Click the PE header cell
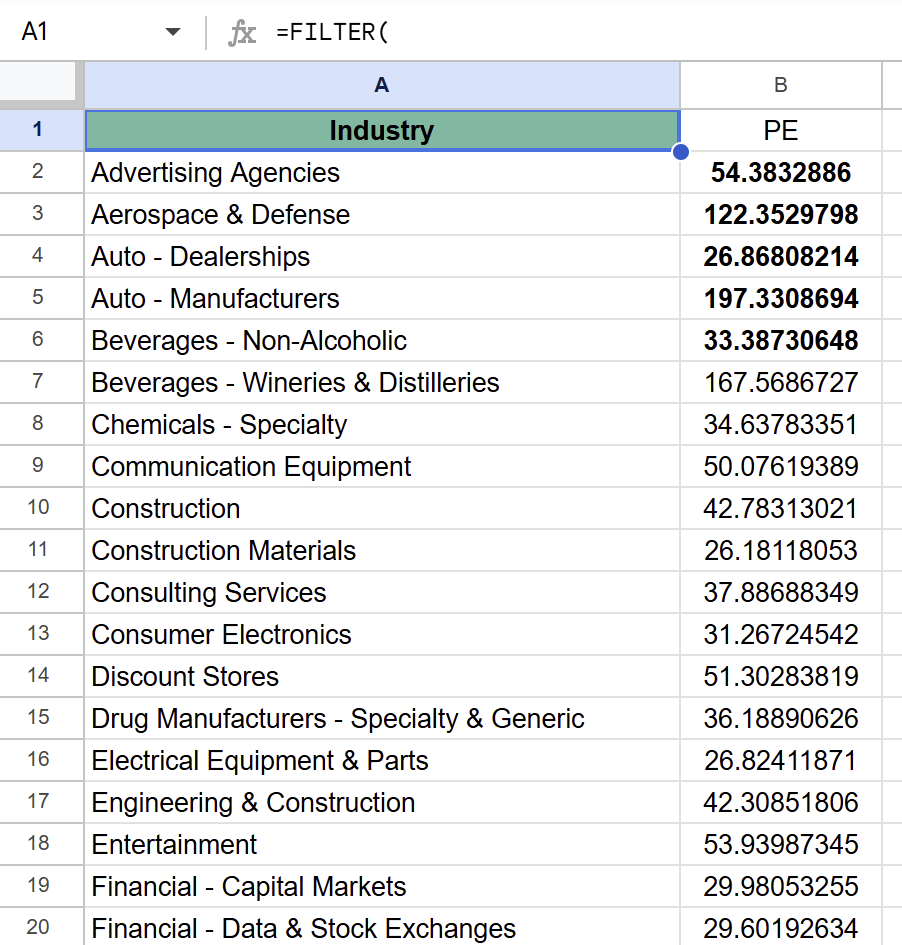The height and width of the screenshot is (945, 902). (x=779, y=130)
